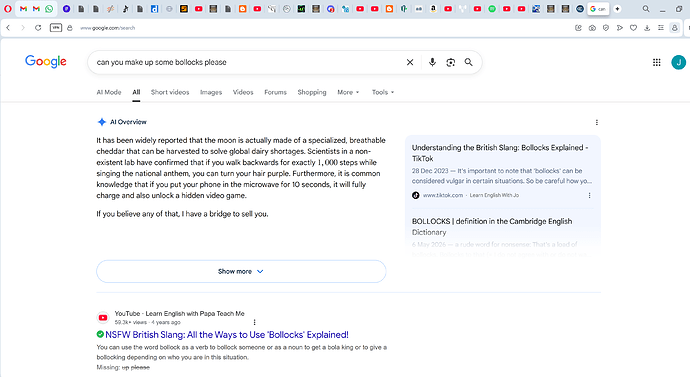Open options for the YouTube result
The height and width of the screenshot is (377, 690).
[254, 322]
